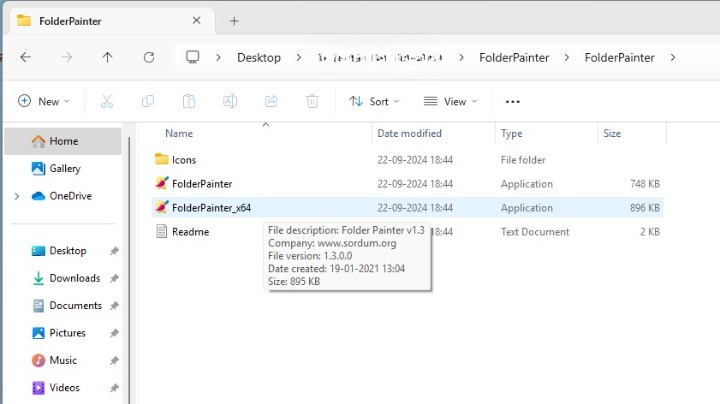Select the Readme file name
This screenshot has width=720, height=404.
pyautogui.click(x=190, y=231)
